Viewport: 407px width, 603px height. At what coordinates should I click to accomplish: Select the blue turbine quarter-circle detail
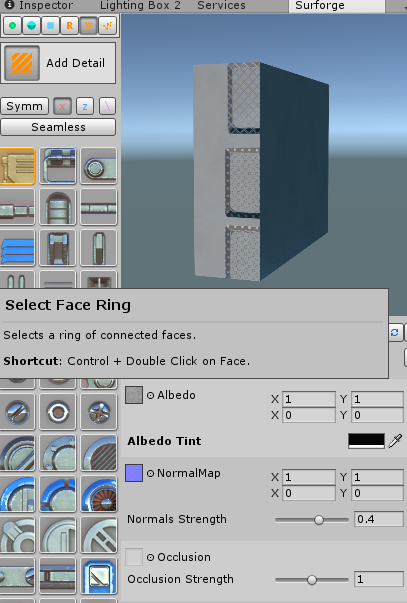click(98, 494)
